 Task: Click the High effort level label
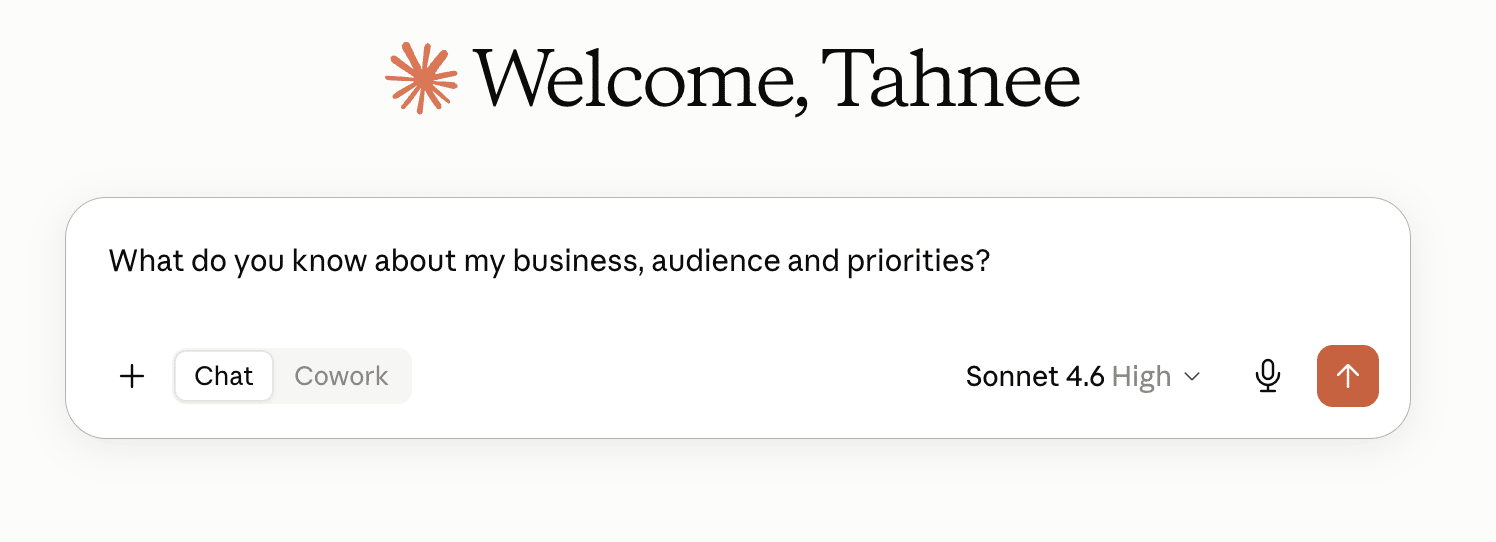click(x=1141, y=376)
